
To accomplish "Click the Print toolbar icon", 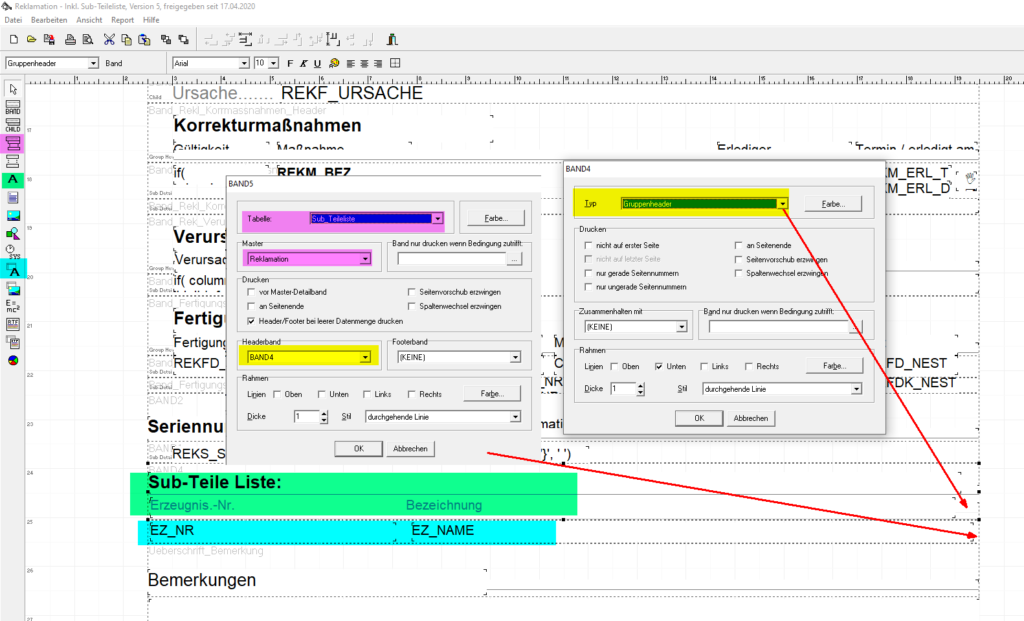I will (x=70, y=40).
